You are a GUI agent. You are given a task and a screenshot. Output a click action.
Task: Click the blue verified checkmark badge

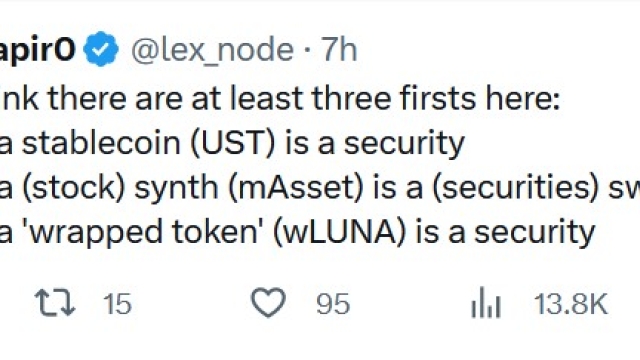tap(101, 49)
